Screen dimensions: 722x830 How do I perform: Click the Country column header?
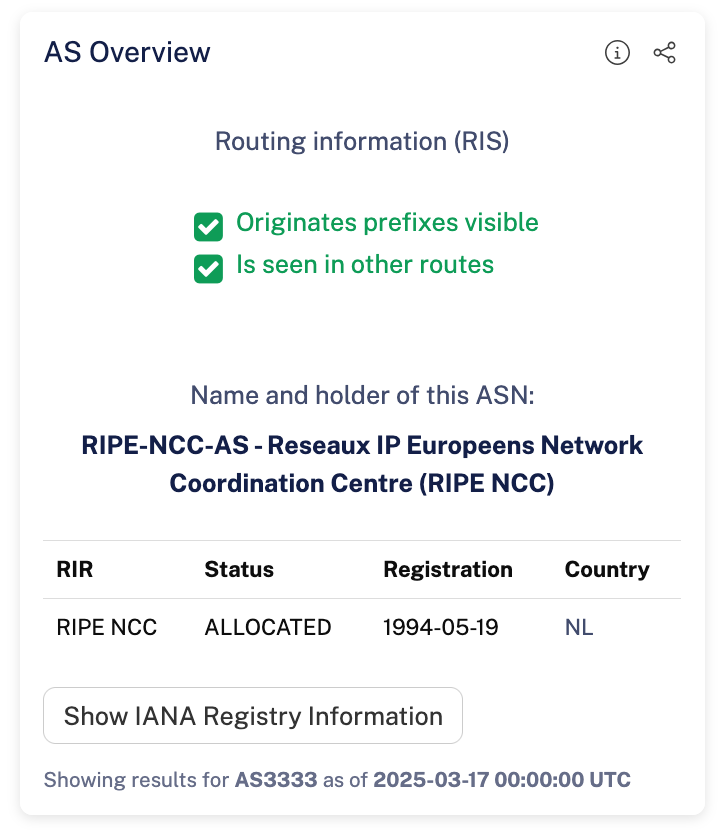pos(607,570)
